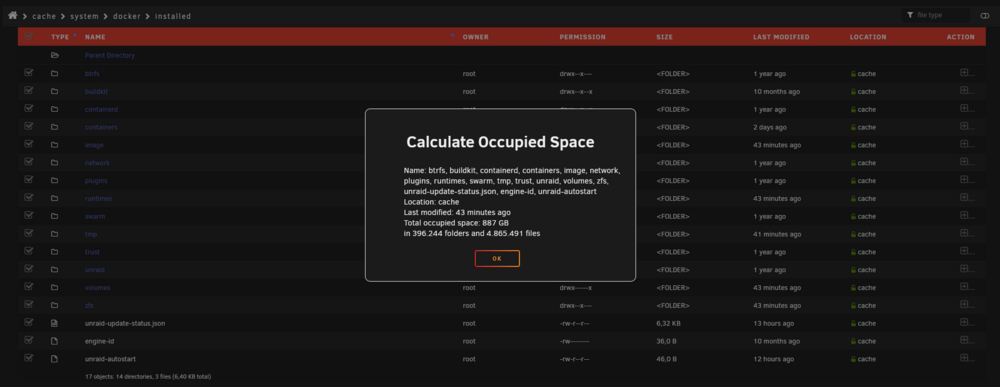Sort by the Name column header
This screenshot has width=1000, height=387.
pos(95,37)
